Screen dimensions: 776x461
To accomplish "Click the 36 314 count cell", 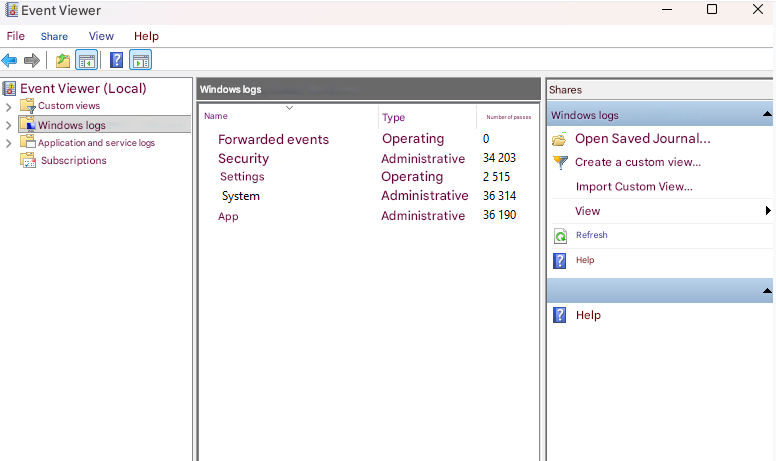I will click(x=499, y=196).
